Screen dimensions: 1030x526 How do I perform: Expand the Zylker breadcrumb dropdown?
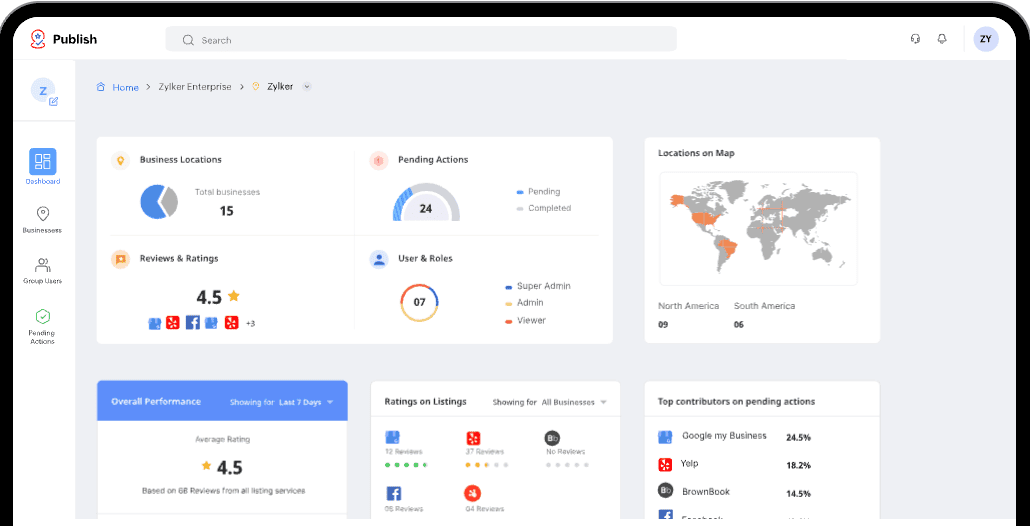point(307,87)
